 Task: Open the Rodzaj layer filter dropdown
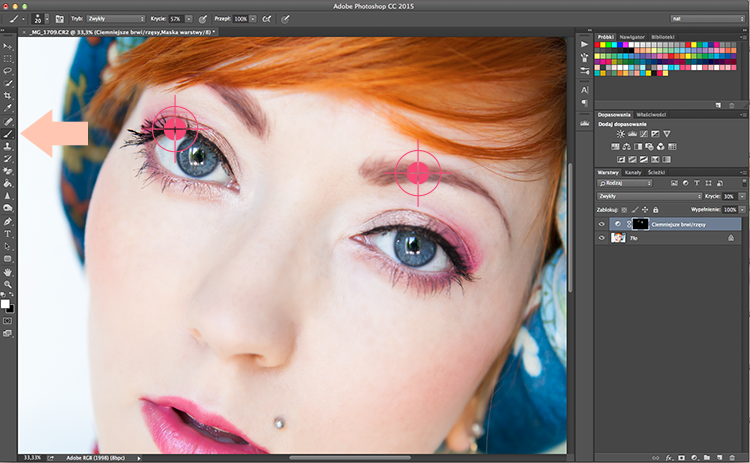point(625,183)
